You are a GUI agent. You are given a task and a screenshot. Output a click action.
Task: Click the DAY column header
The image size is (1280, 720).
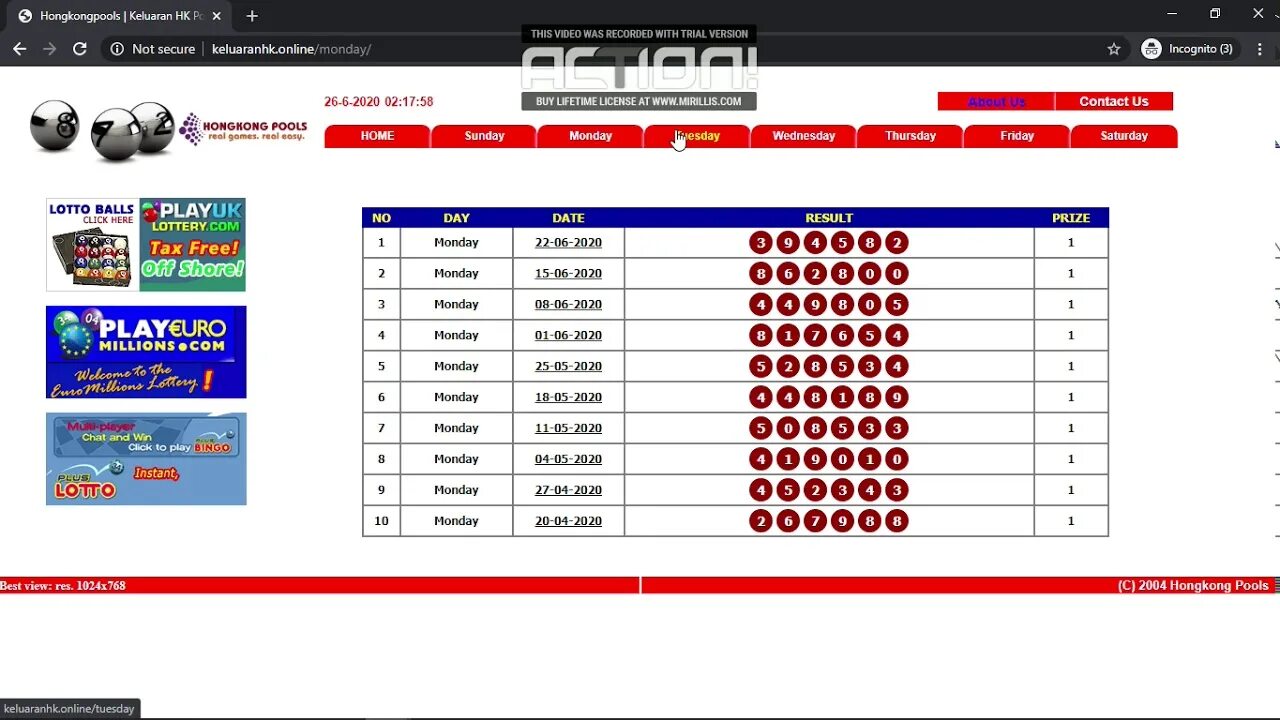(456, 218)
